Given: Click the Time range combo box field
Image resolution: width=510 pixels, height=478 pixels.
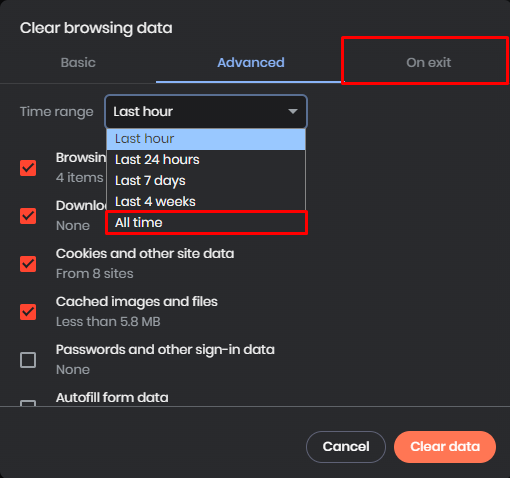Looking at the screenshot, I should coord(206,111).
